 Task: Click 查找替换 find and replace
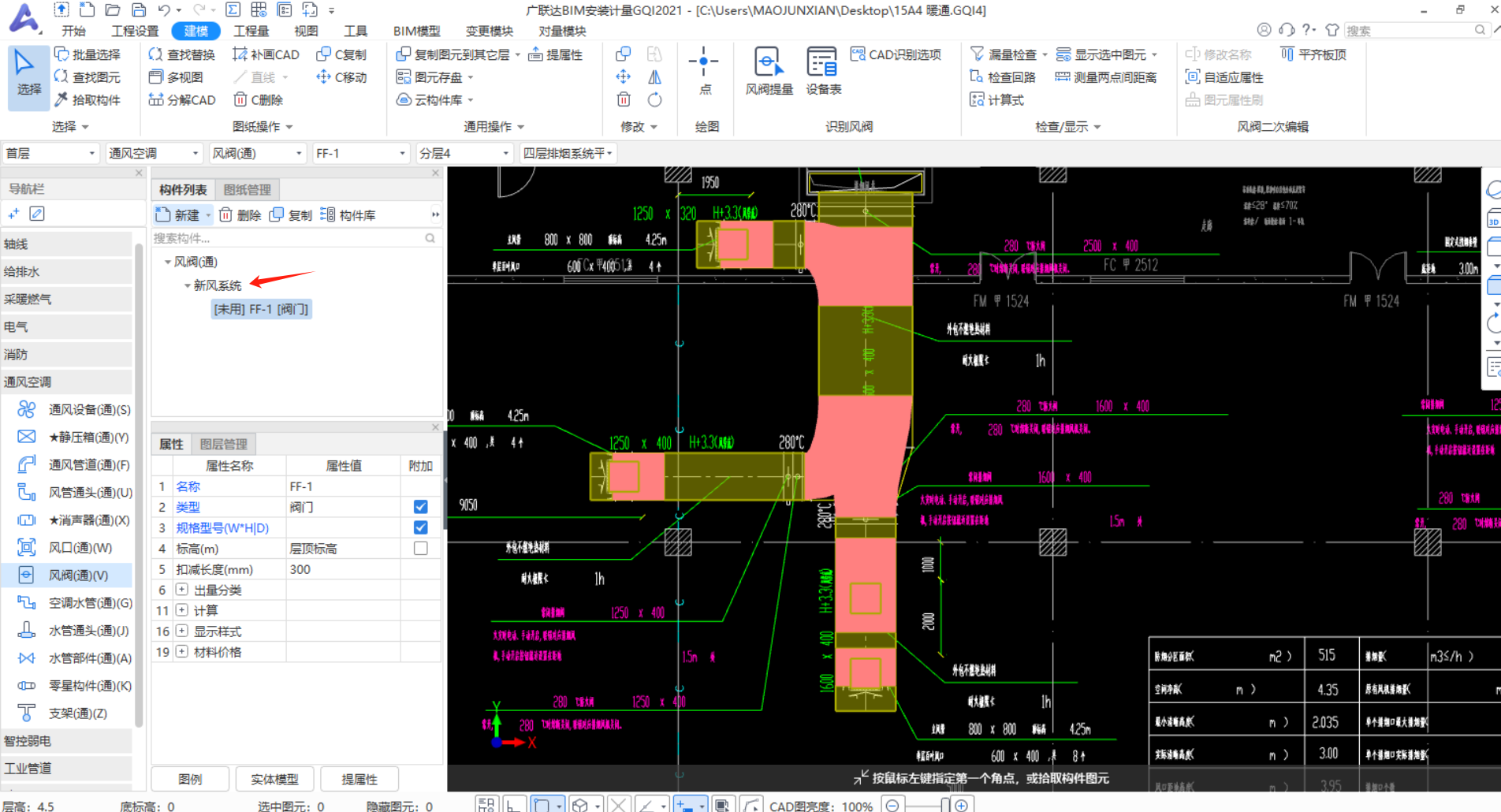182,54
